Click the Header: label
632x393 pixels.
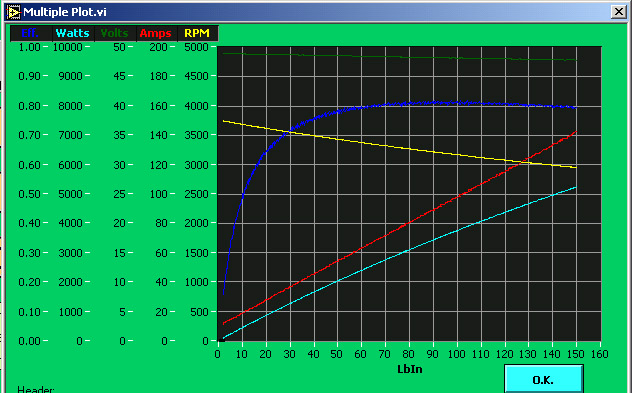click(x=36, y=390)
